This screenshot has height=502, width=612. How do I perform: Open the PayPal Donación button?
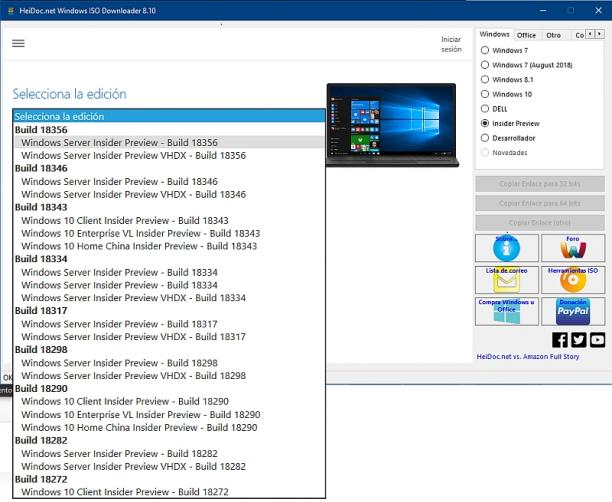(x=573, y=312)
